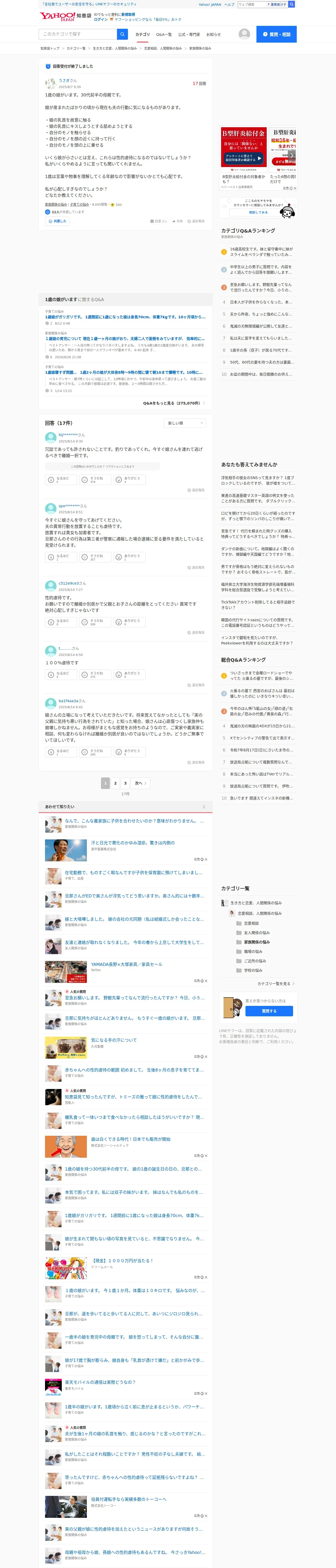Click ログイン link in header
The width and height of the screenshot is (336, 1568).
(101, 20)
